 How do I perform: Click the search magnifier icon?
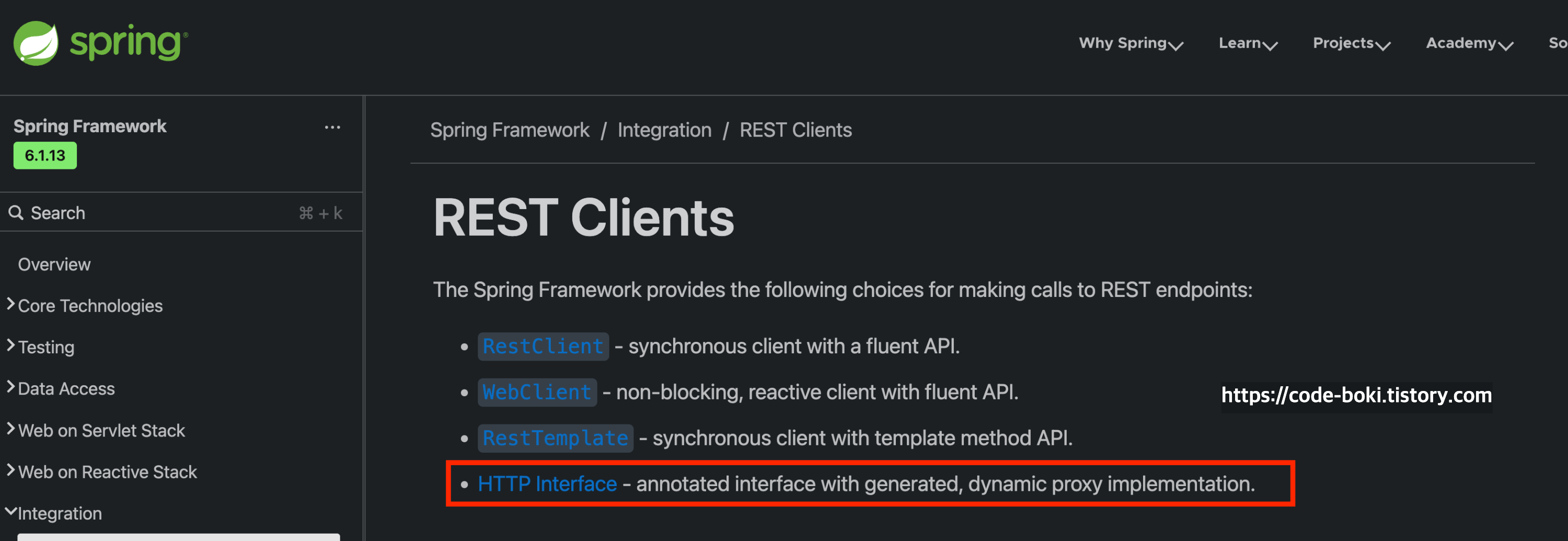[16, 212]
